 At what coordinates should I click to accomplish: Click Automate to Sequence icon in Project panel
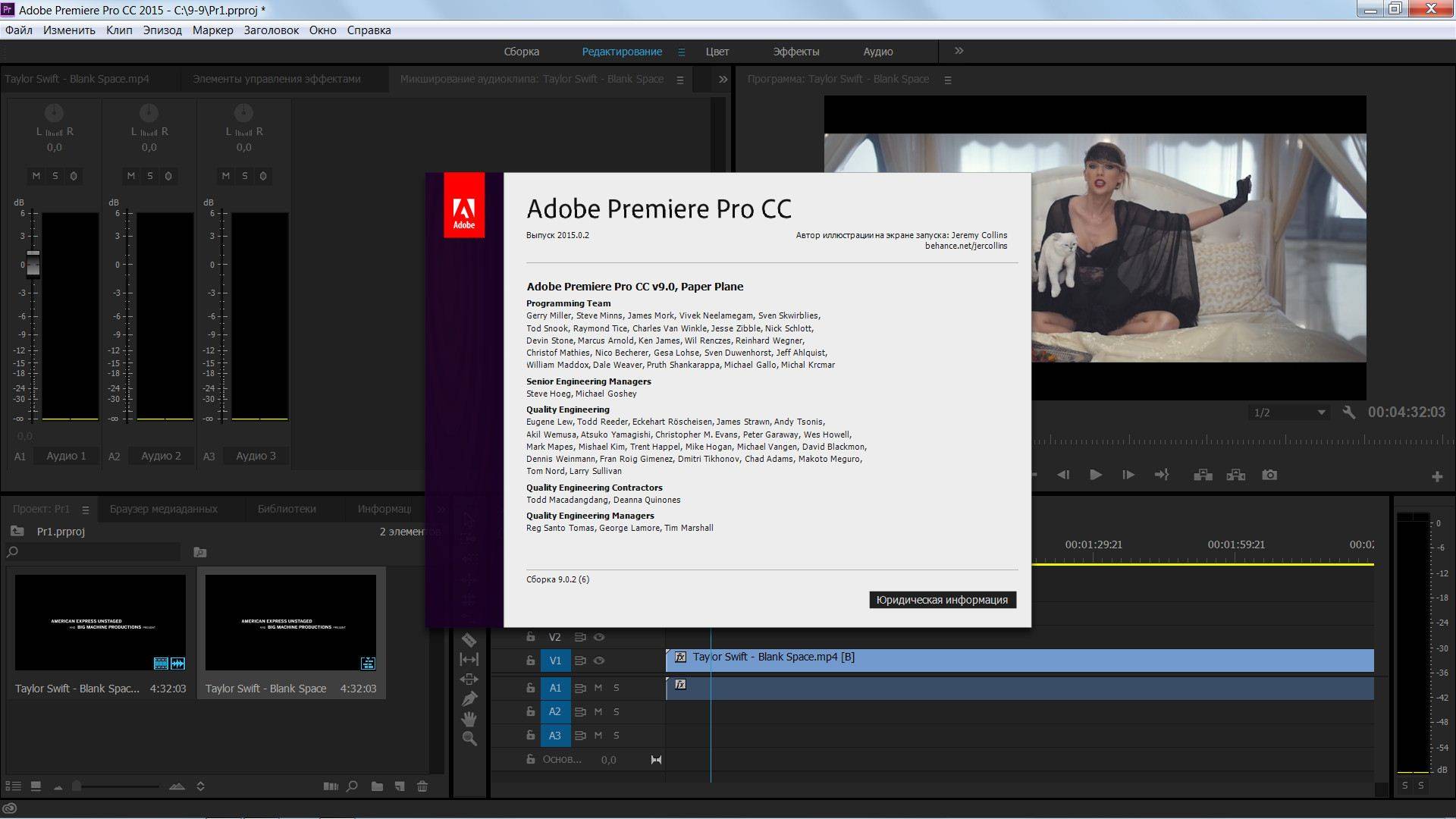point(331,786)
